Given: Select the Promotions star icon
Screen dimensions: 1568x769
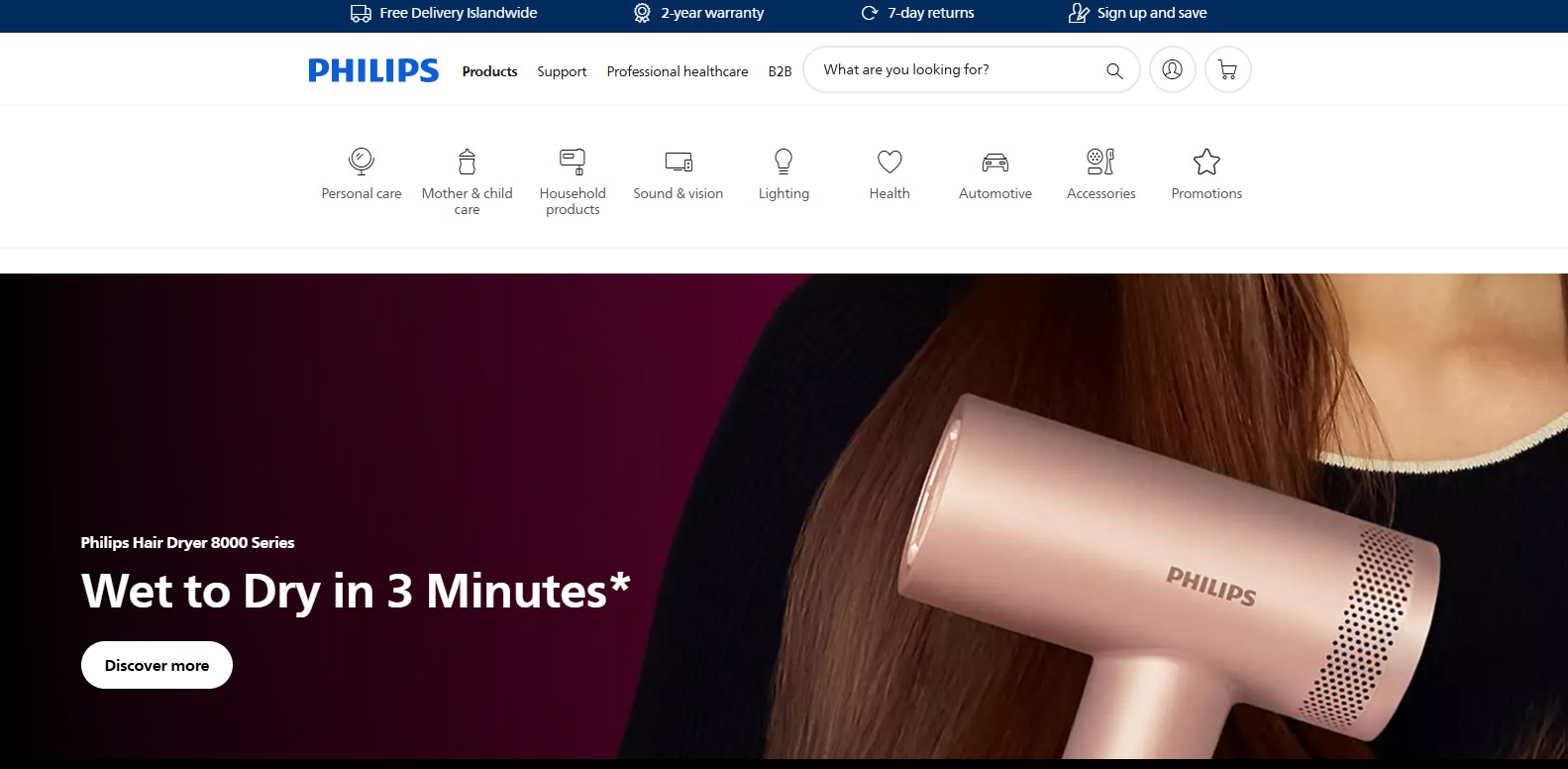Looking at the screenshot, I should point(1206,162).
